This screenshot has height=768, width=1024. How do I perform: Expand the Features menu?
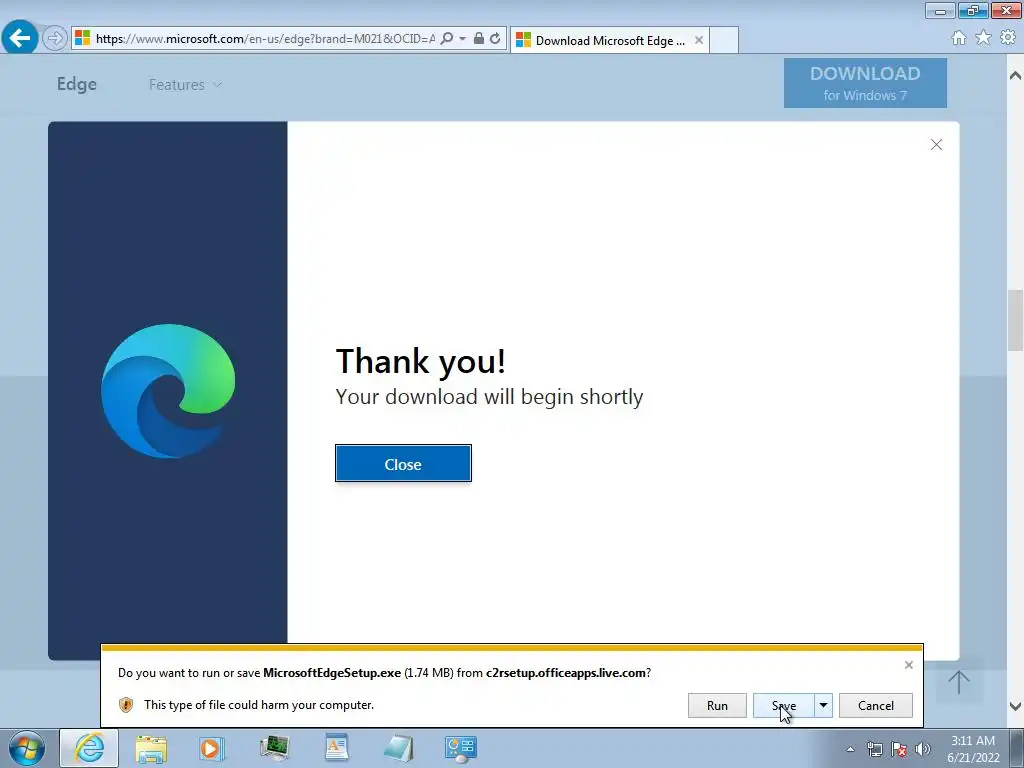(x=185, y=85)
